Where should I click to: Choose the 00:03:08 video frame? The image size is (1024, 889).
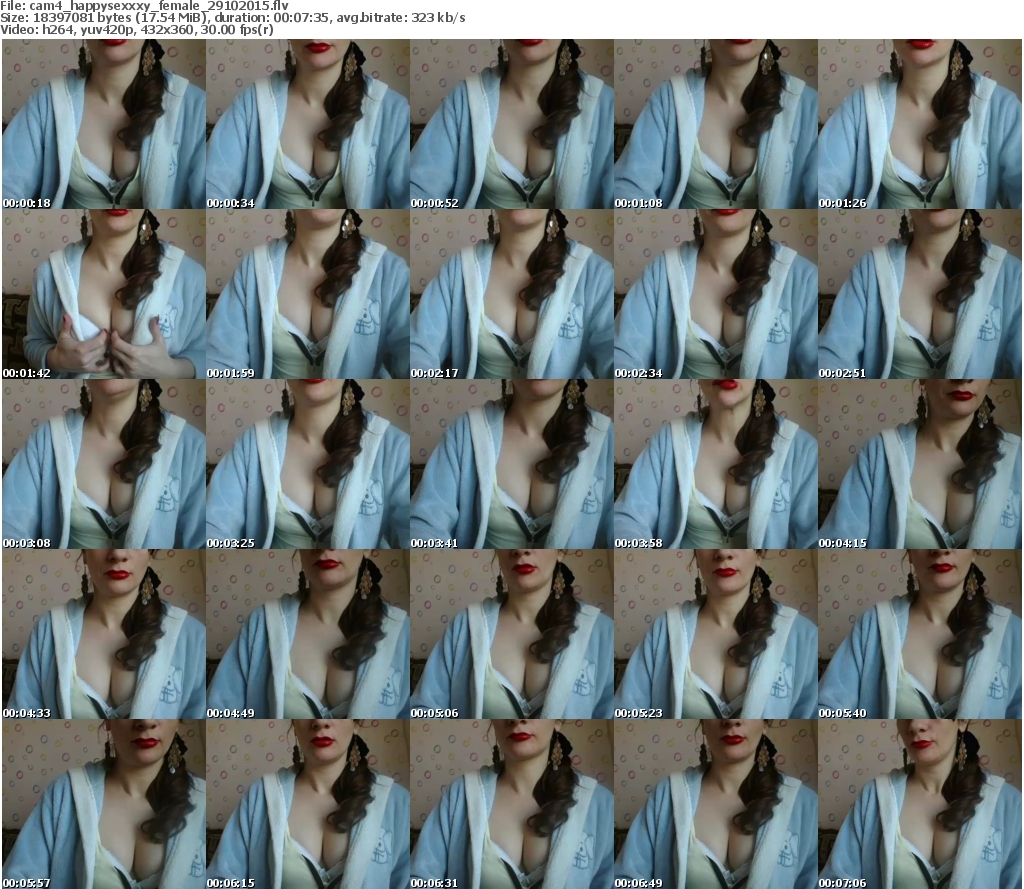(104, 464)
